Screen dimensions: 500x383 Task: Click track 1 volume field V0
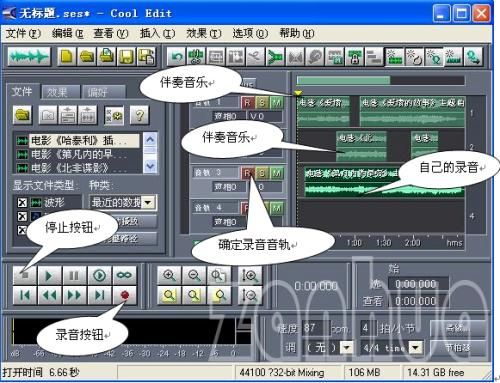(x=265, y=116)
